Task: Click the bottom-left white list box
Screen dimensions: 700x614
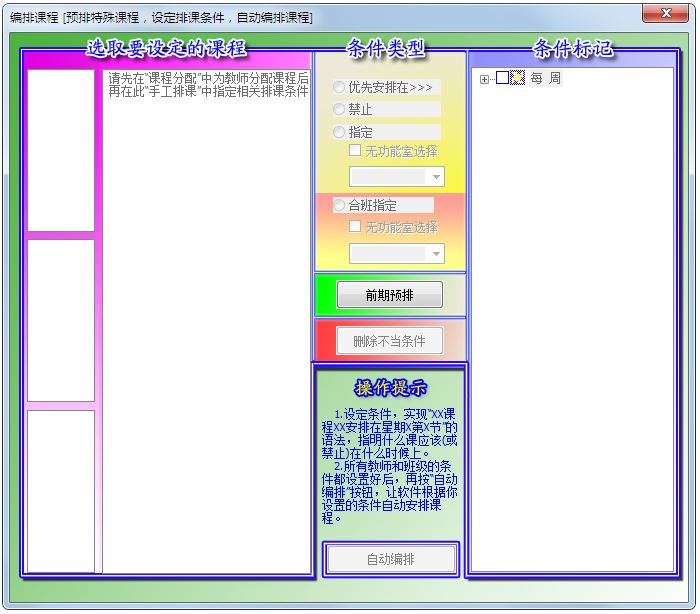Action: 61,490
